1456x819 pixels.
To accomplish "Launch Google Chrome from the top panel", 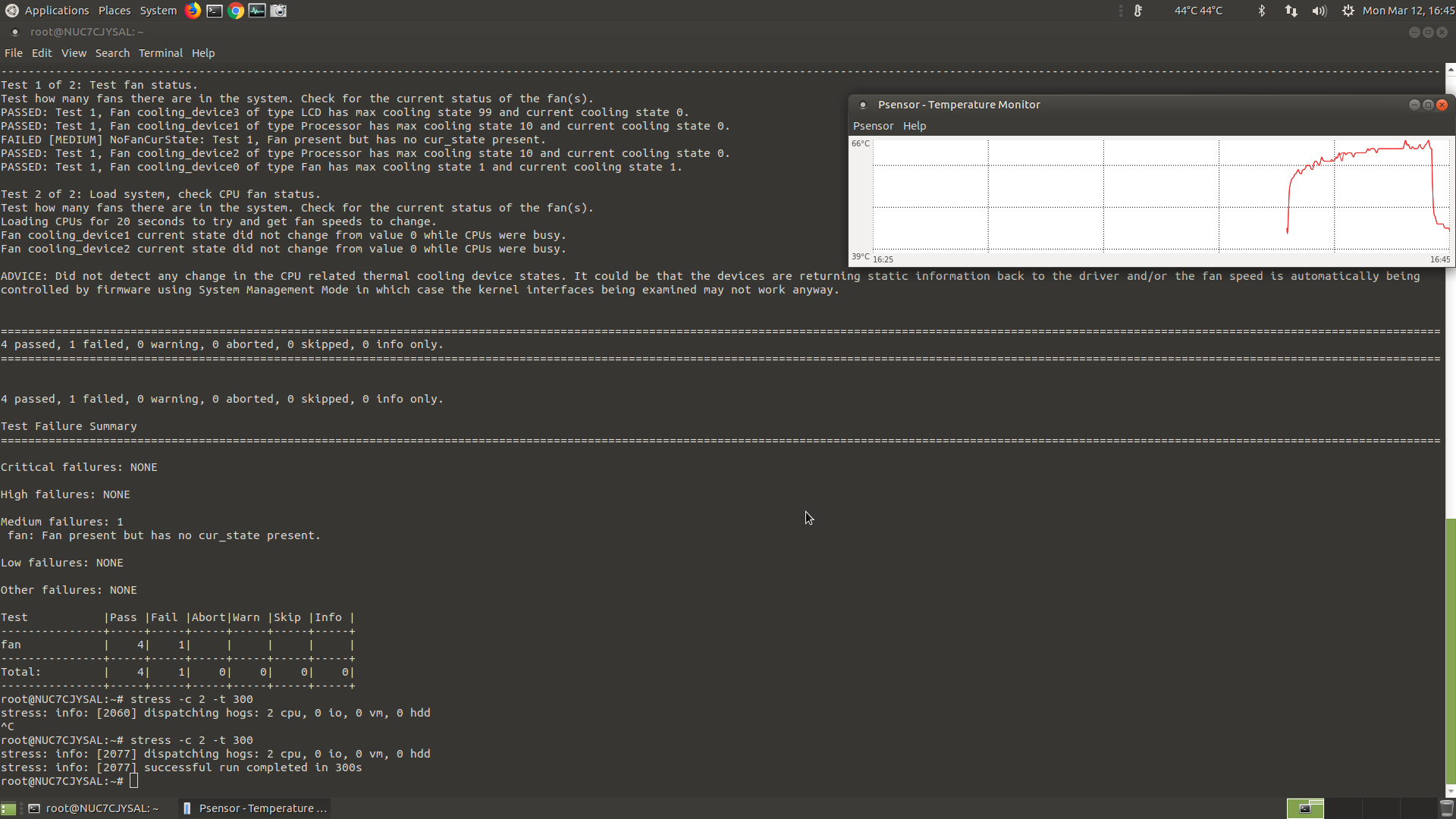I will 236,11.
